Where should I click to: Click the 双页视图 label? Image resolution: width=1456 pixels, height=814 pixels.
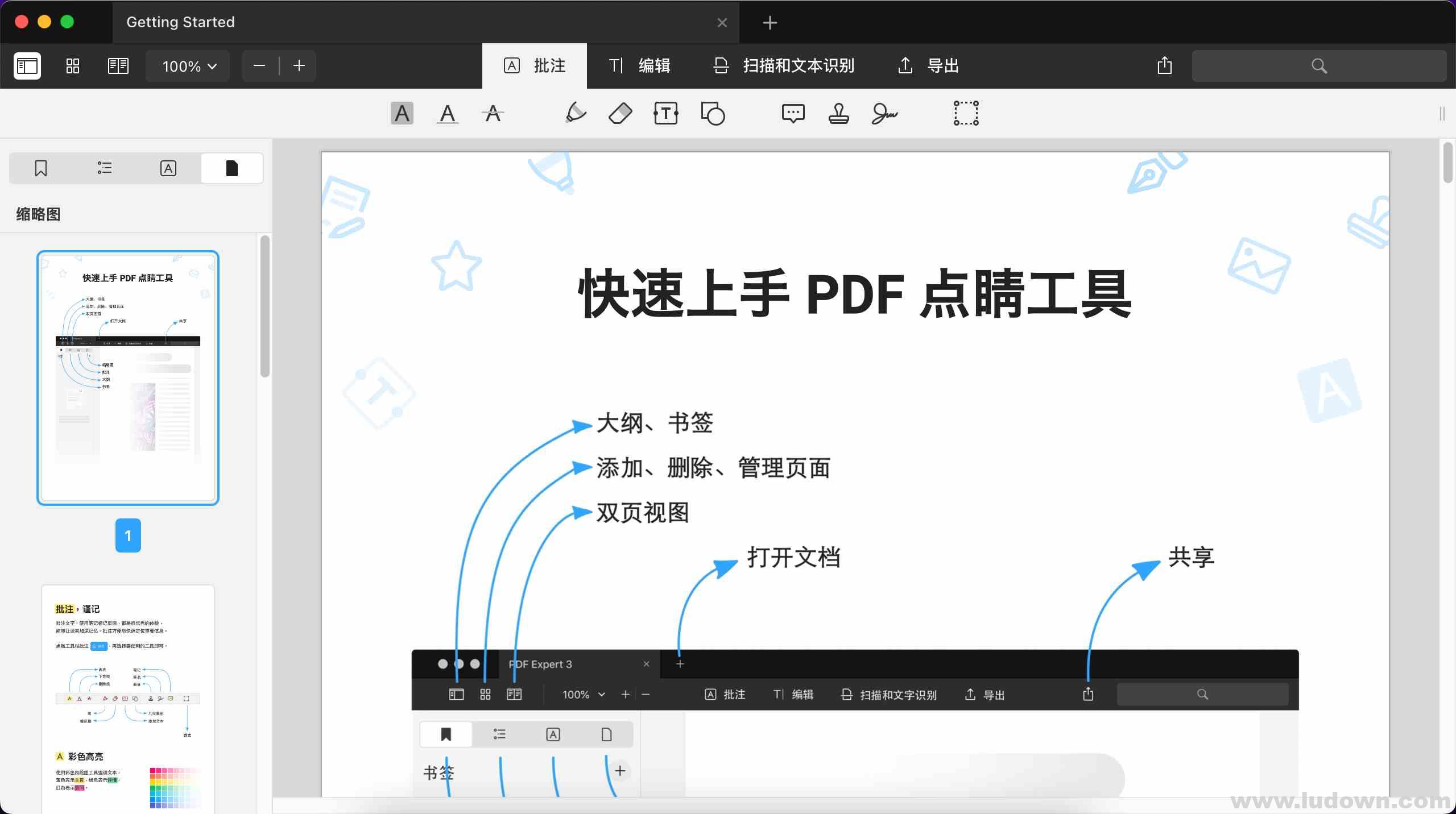coord(643,513)
